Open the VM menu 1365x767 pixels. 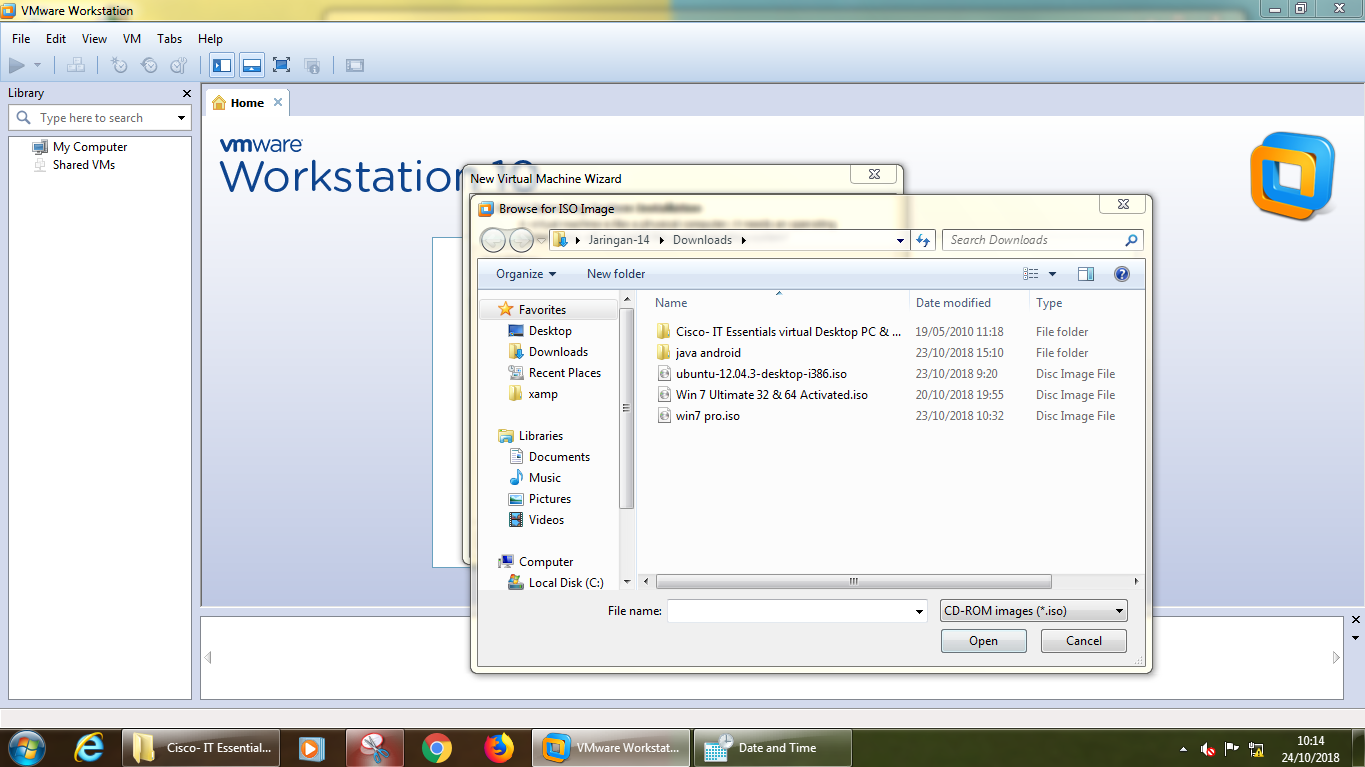(132, 39)
